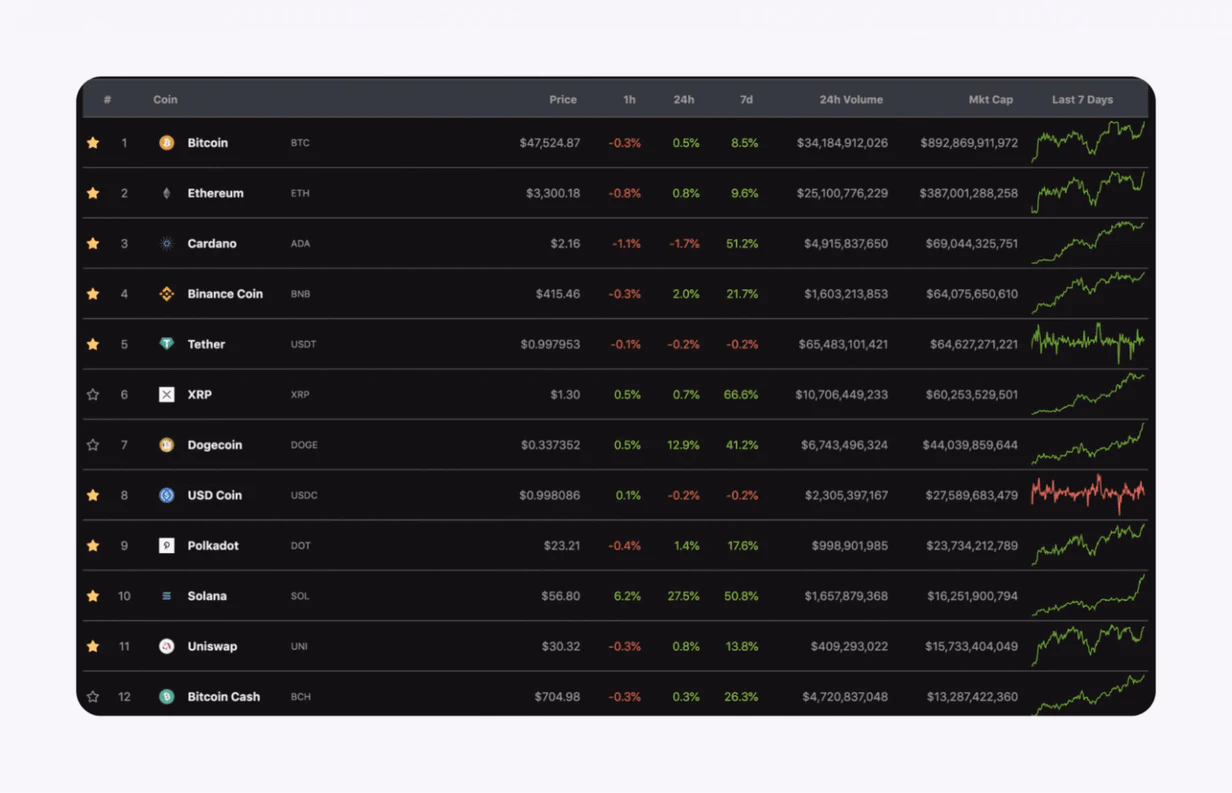The height and width of the screenshot is (793, 1232).
Task: Click the Solana coin logo
Action: pos(167,596)
